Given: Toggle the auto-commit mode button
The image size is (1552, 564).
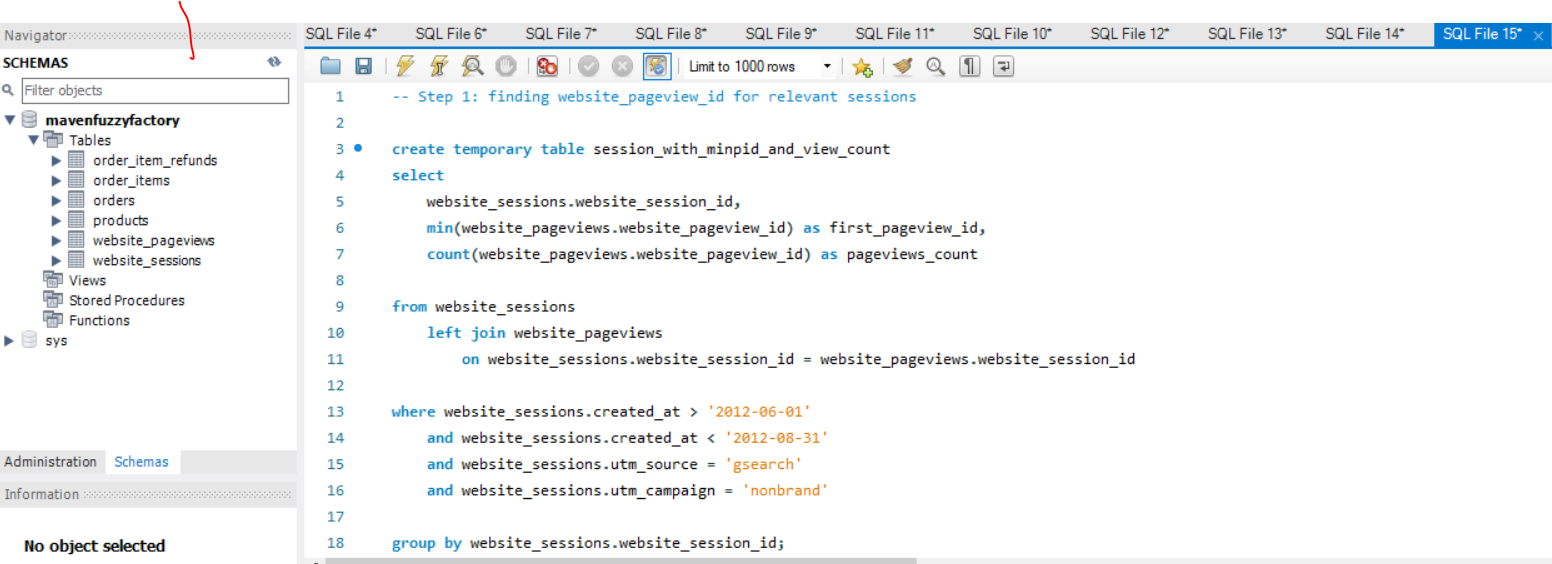Looking at the screenshot, I should coord(656,67).
